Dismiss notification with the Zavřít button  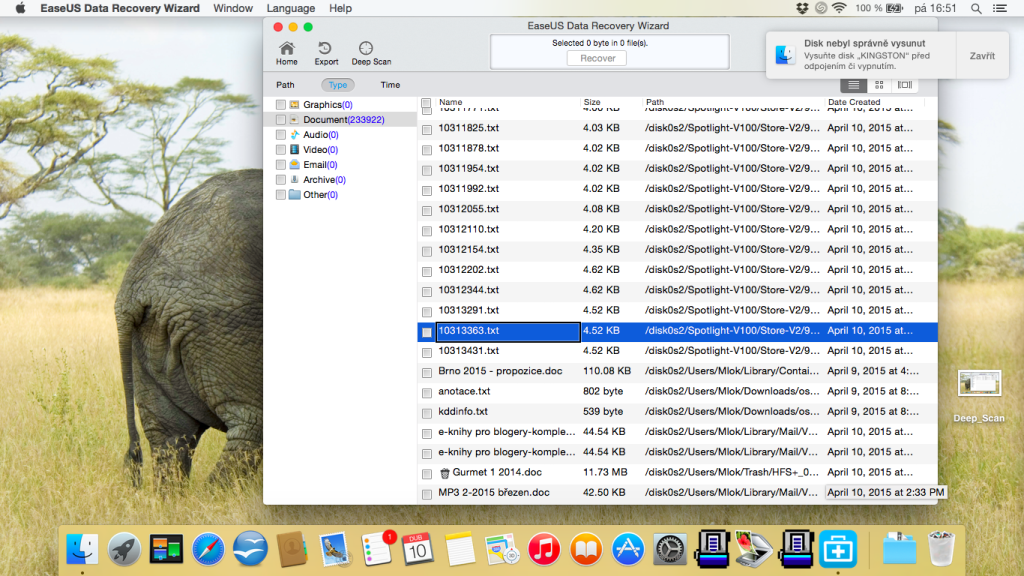click(x=982, y=56)
